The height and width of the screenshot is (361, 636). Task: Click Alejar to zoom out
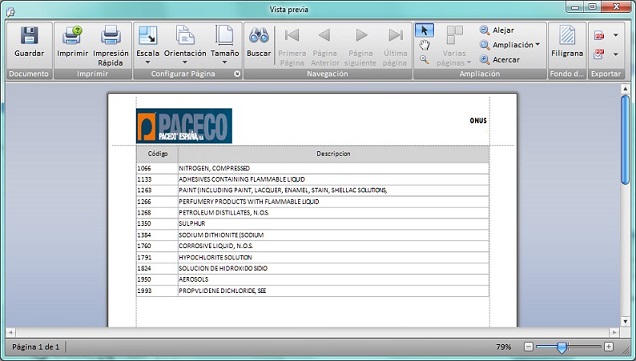(x=497, y=30)
